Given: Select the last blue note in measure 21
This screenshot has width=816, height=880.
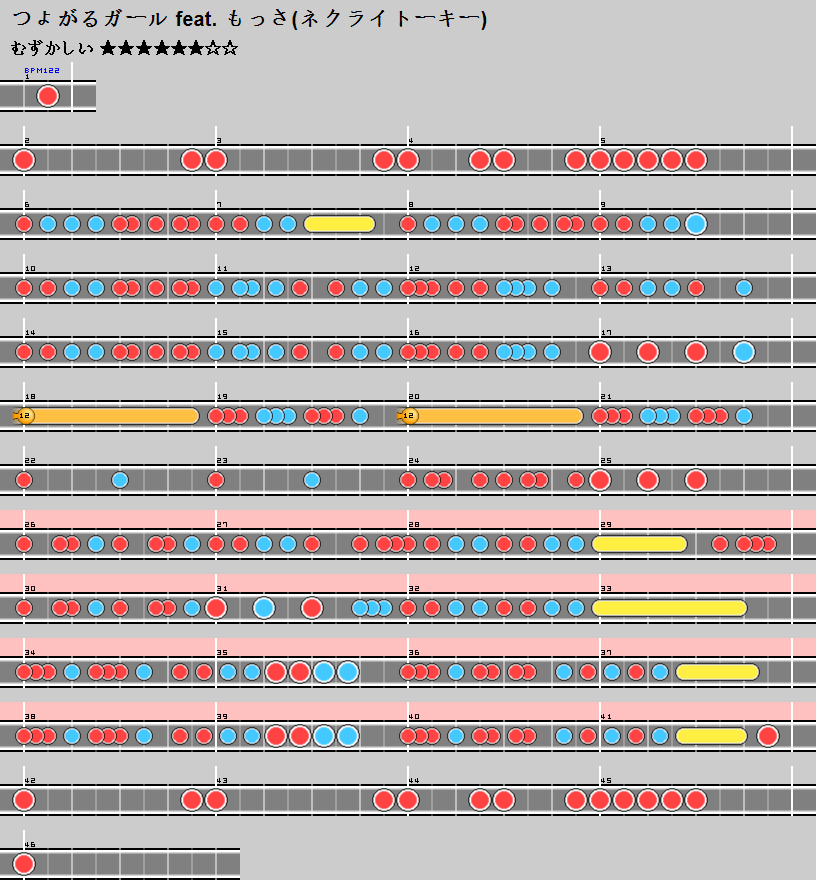Looking at the screenshot, I should pyautogui.click(x=744, y=416).
